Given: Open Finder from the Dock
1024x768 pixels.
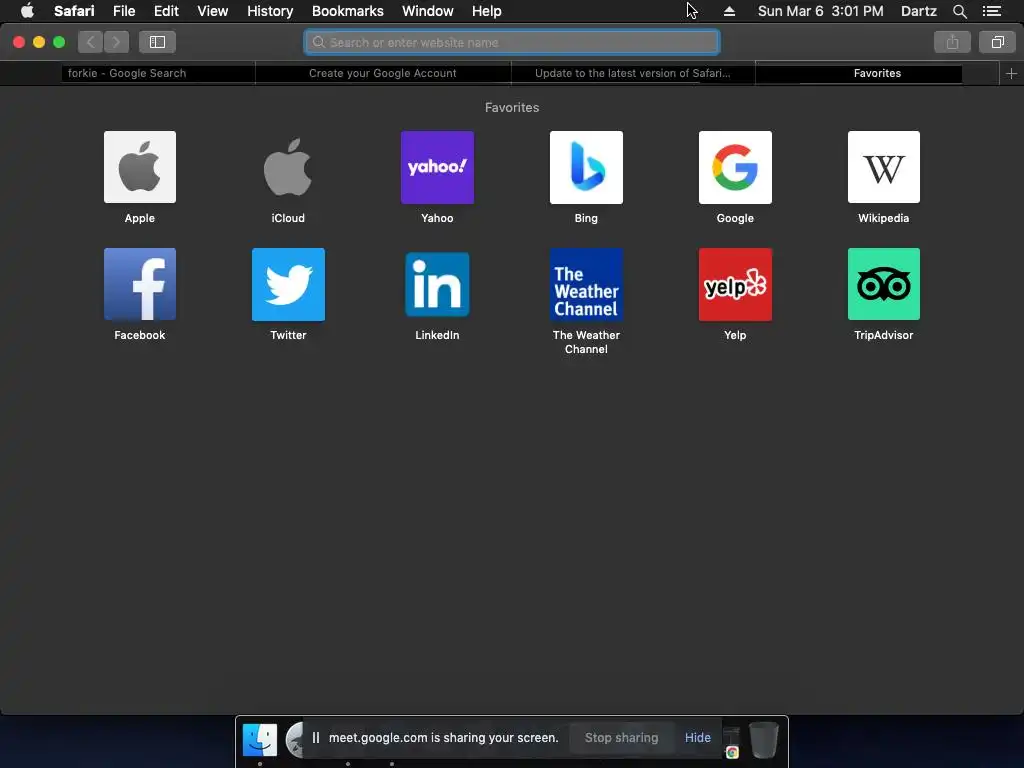Looking at the screenshot, I should [259, 739].
